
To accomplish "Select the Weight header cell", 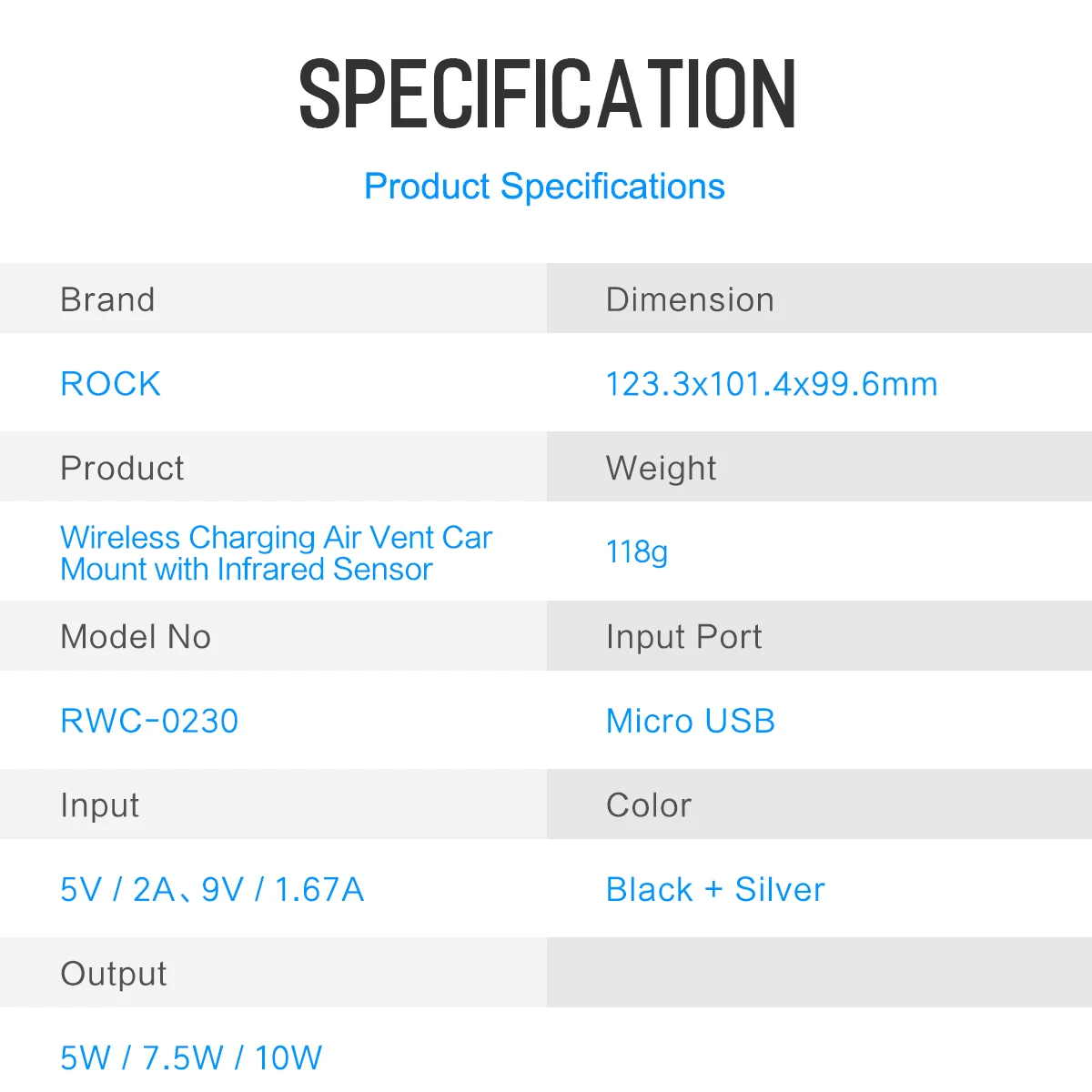I will 819,467.
